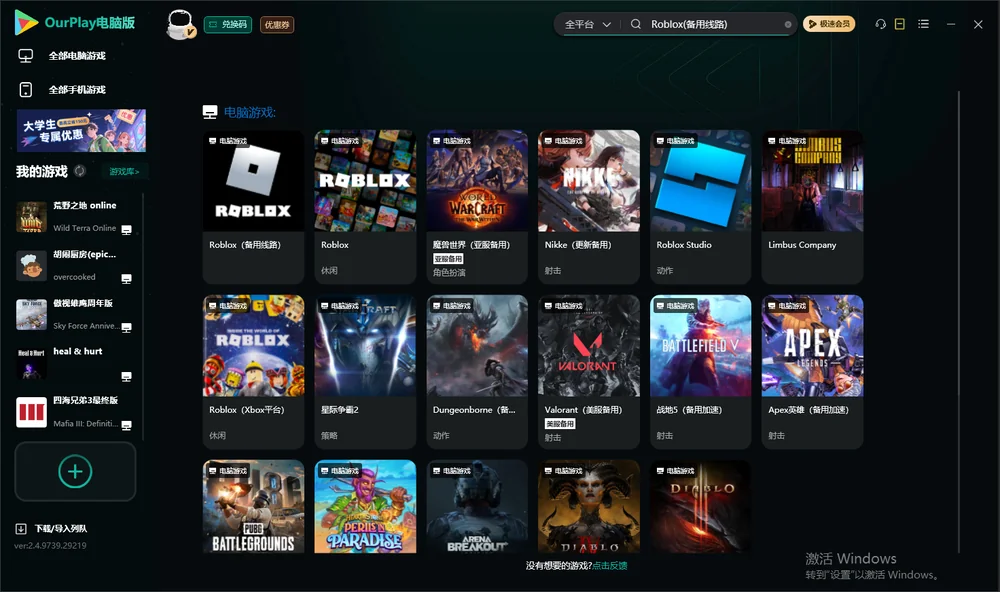Click the 胡闹厨房 overcooked game icon

click(31, 265)
